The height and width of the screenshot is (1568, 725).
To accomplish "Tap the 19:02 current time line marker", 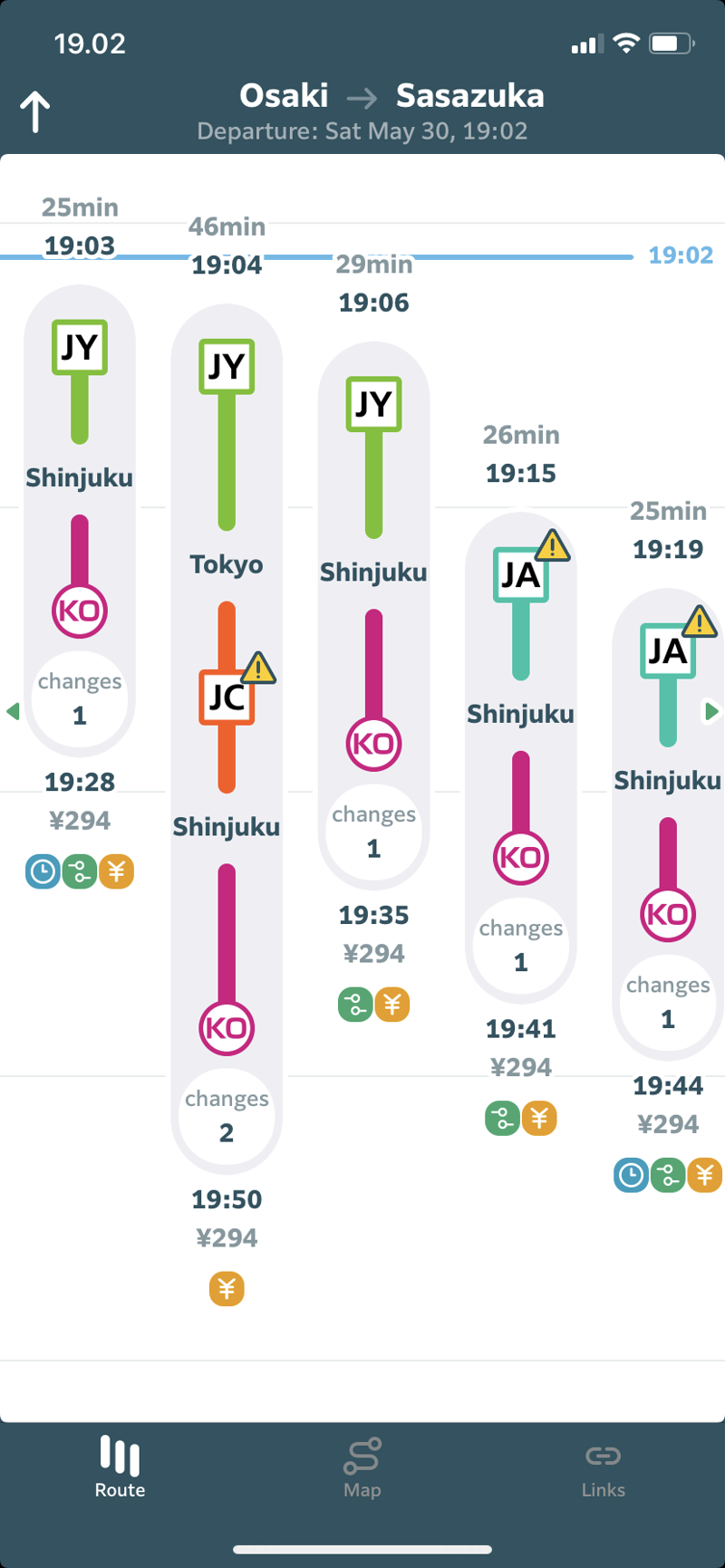I will [680, 255].
